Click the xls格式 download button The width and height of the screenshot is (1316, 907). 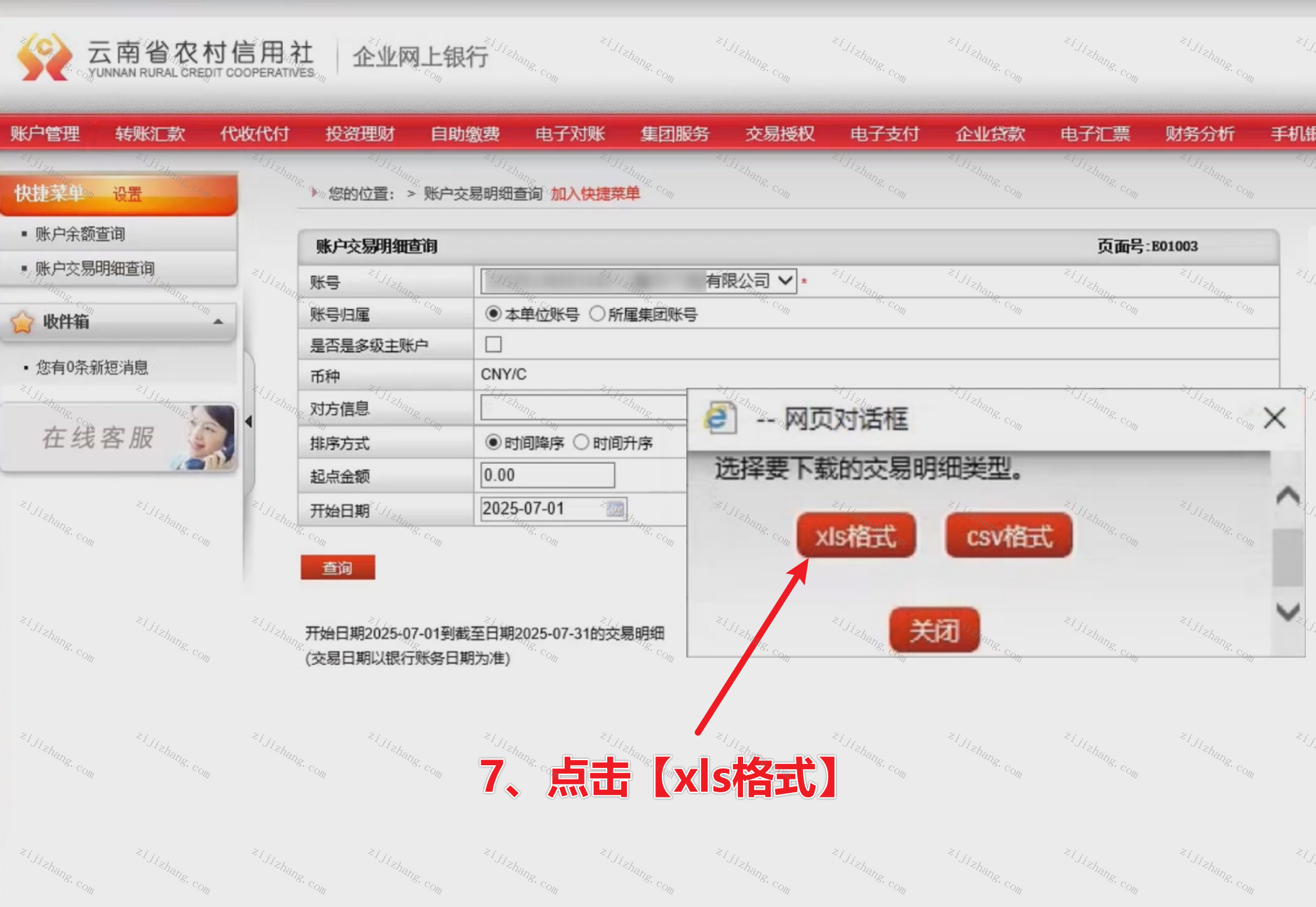point(855,535)
